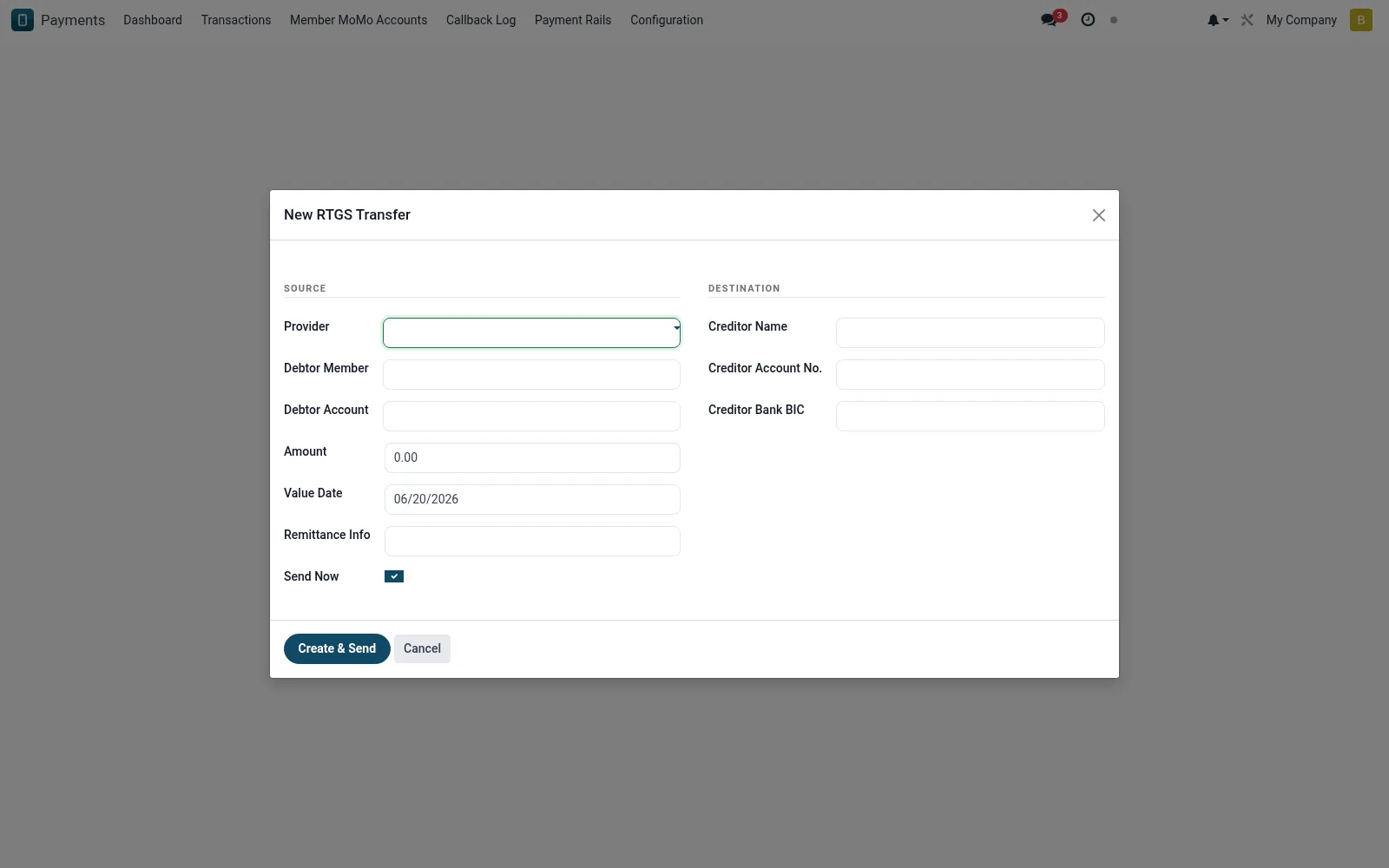This screenshot has height=868, width=1389.
Task: Cancel the RTGS transfer dialog
Action: (x=422, y=648)
